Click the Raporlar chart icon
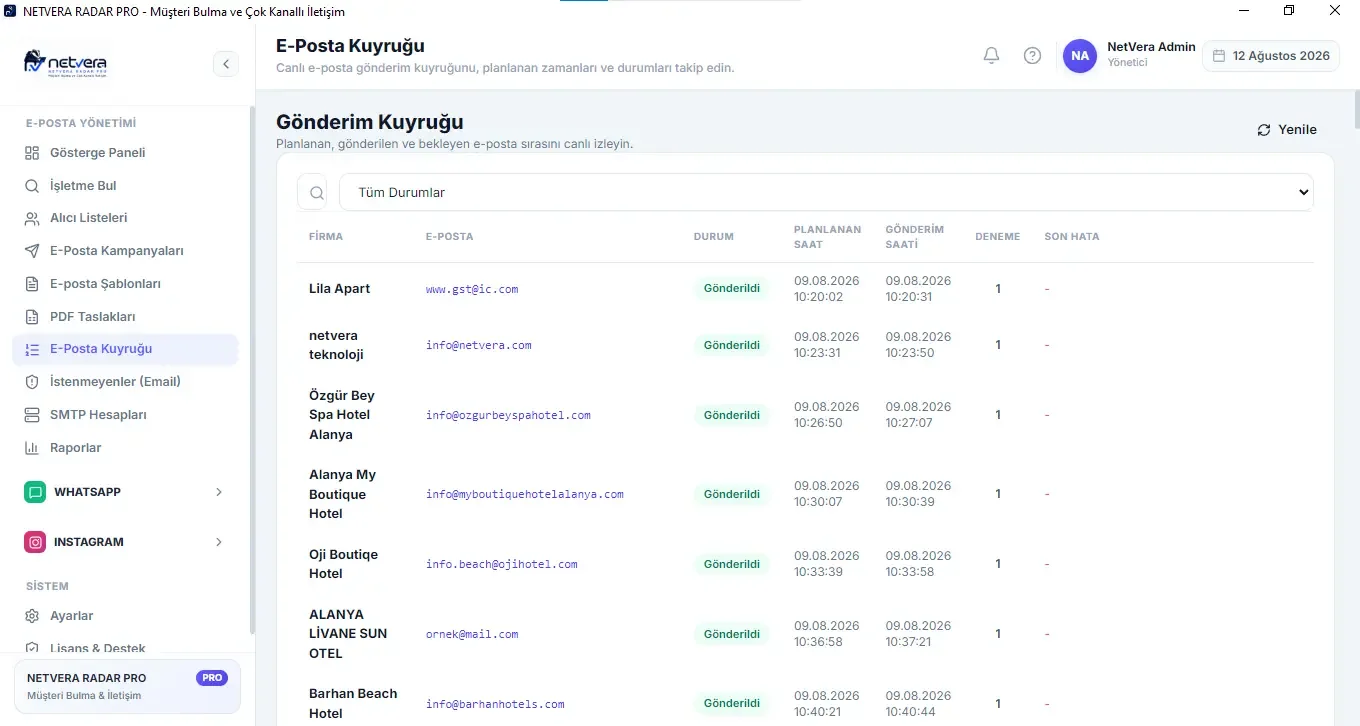The image size is (1360, 726). (32, 448)
